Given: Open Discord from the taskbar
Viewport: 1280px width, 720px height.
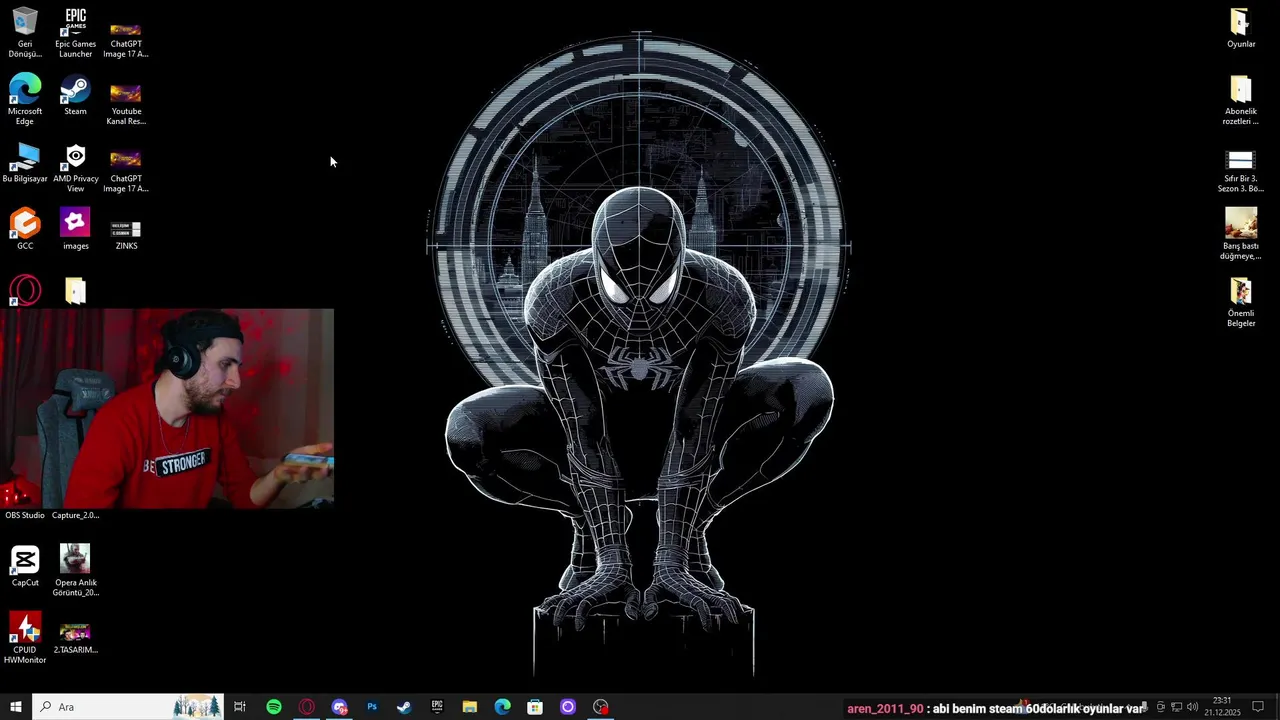Looking at the screenshot, I should click(340, 707).
